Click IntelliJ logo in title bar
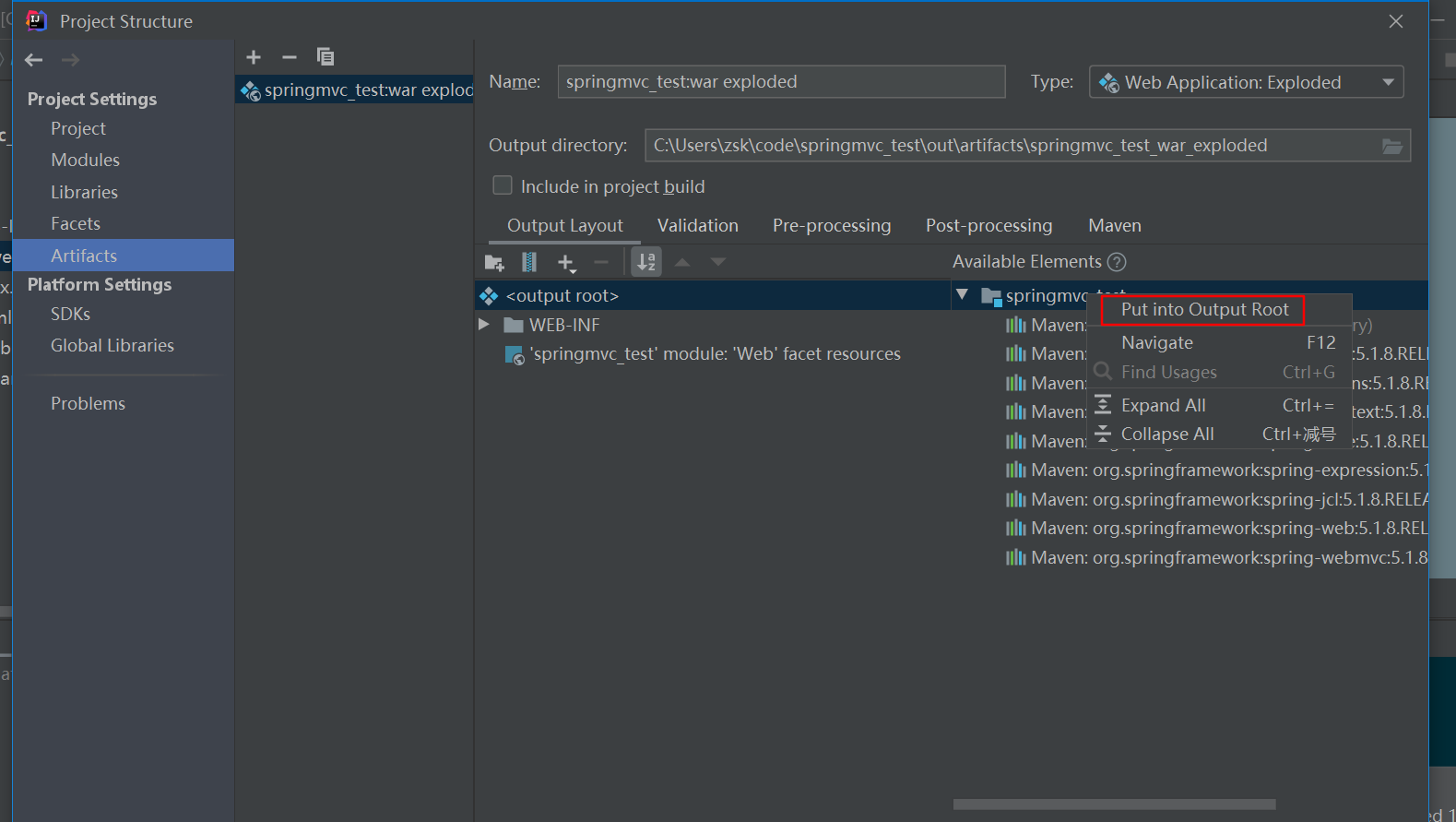 pos(37,20)
